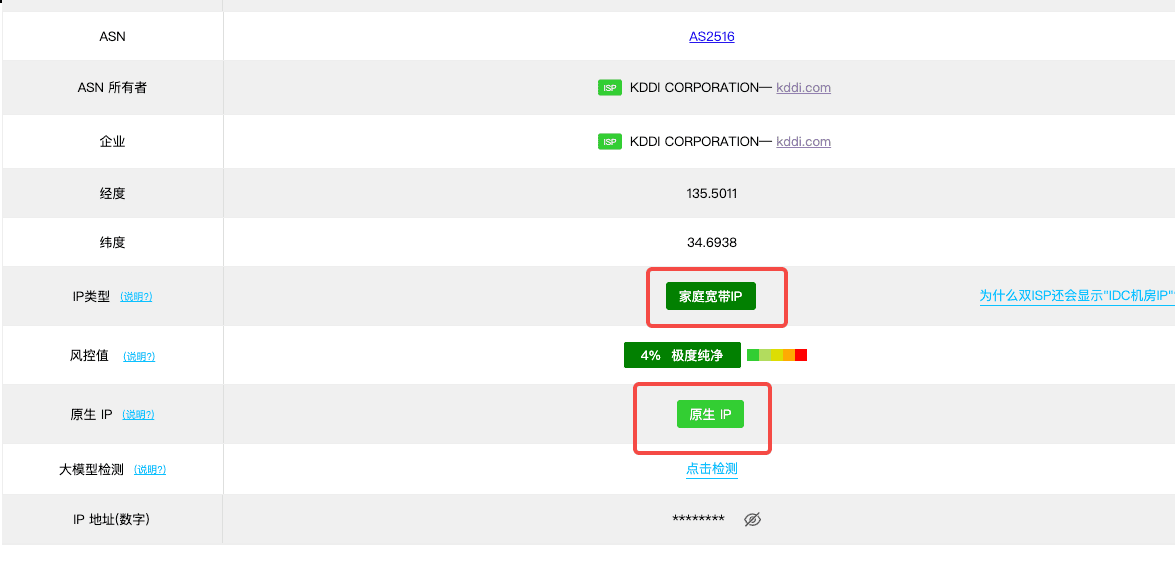Open the 说明 help link for 原生 IP
This screenshot has height=587, width=1175.
point(138,415)
